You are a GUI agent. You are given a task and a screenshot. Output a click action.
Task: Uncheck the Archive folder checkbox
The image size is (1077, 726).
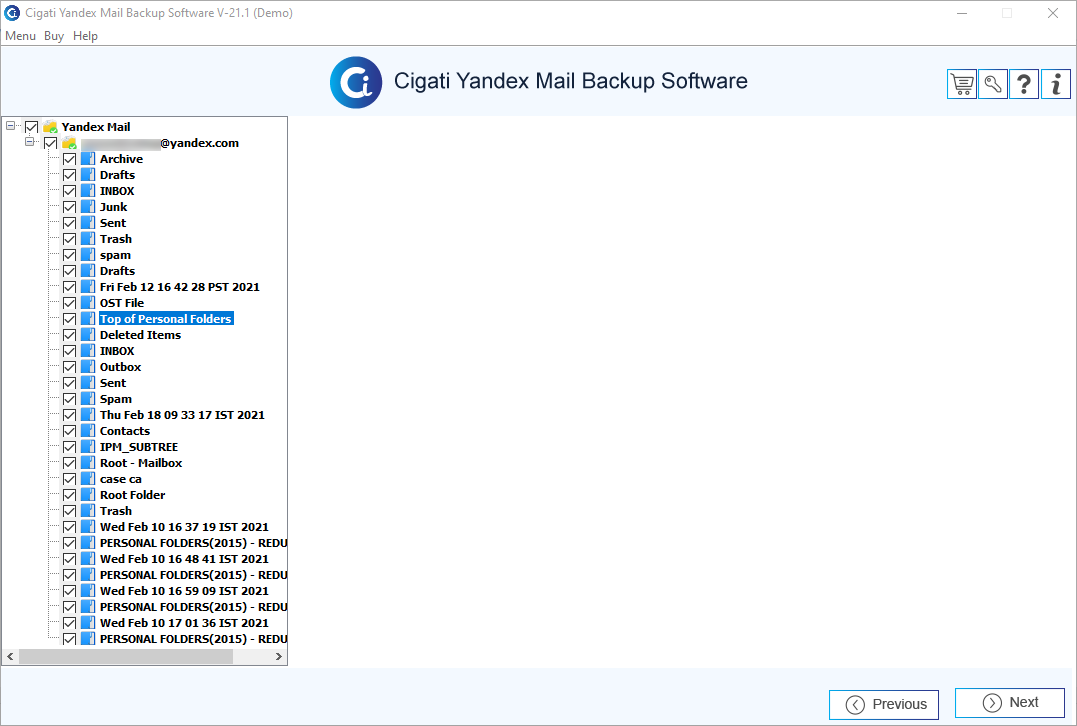(x=69, y=159)
